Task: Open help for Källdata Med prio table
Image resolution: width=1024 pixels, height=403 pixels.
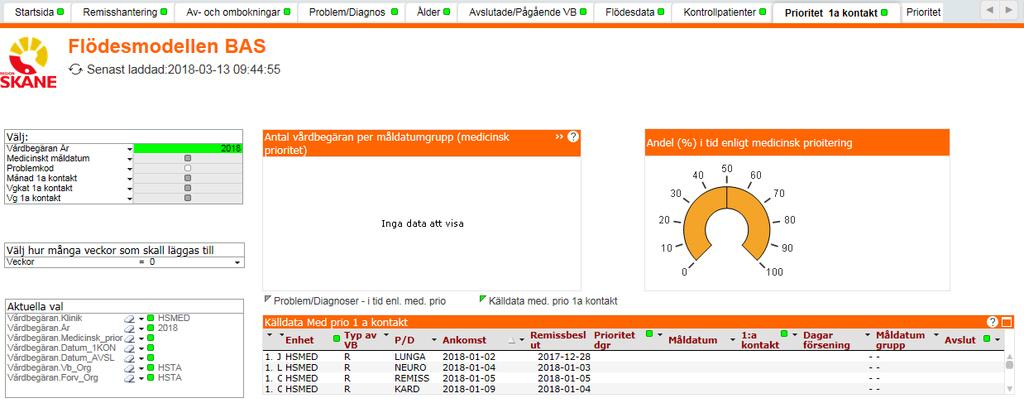Action: [x=993, y=321]
